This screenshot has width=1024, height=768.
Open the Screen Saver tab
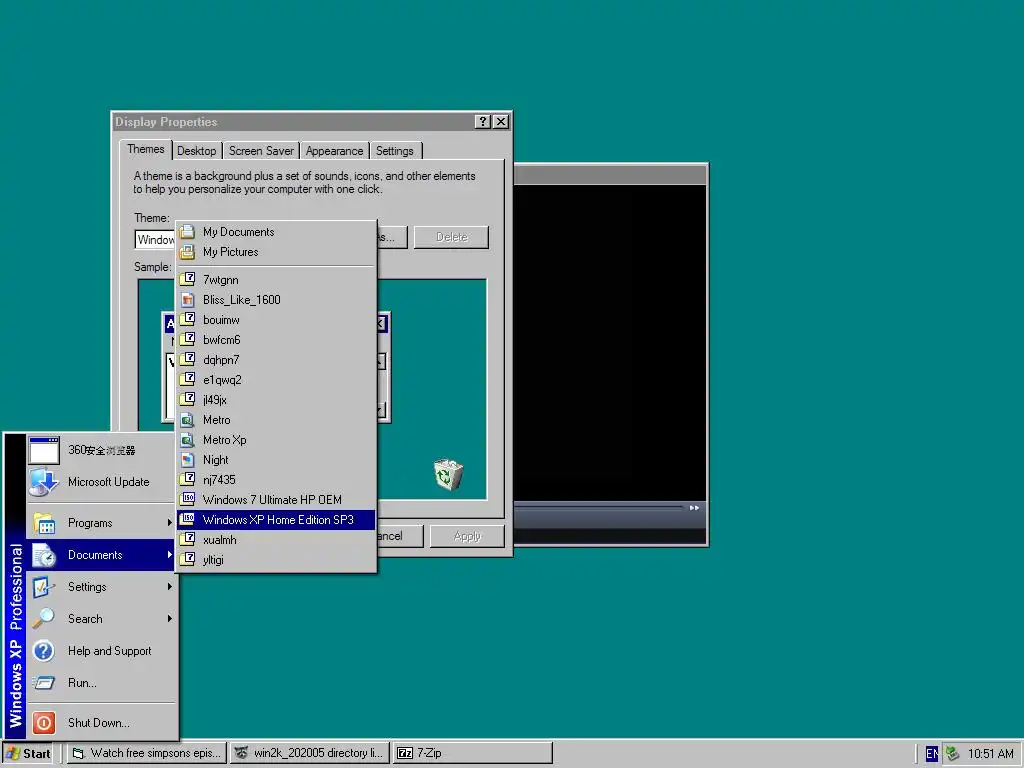pos(261,151)
